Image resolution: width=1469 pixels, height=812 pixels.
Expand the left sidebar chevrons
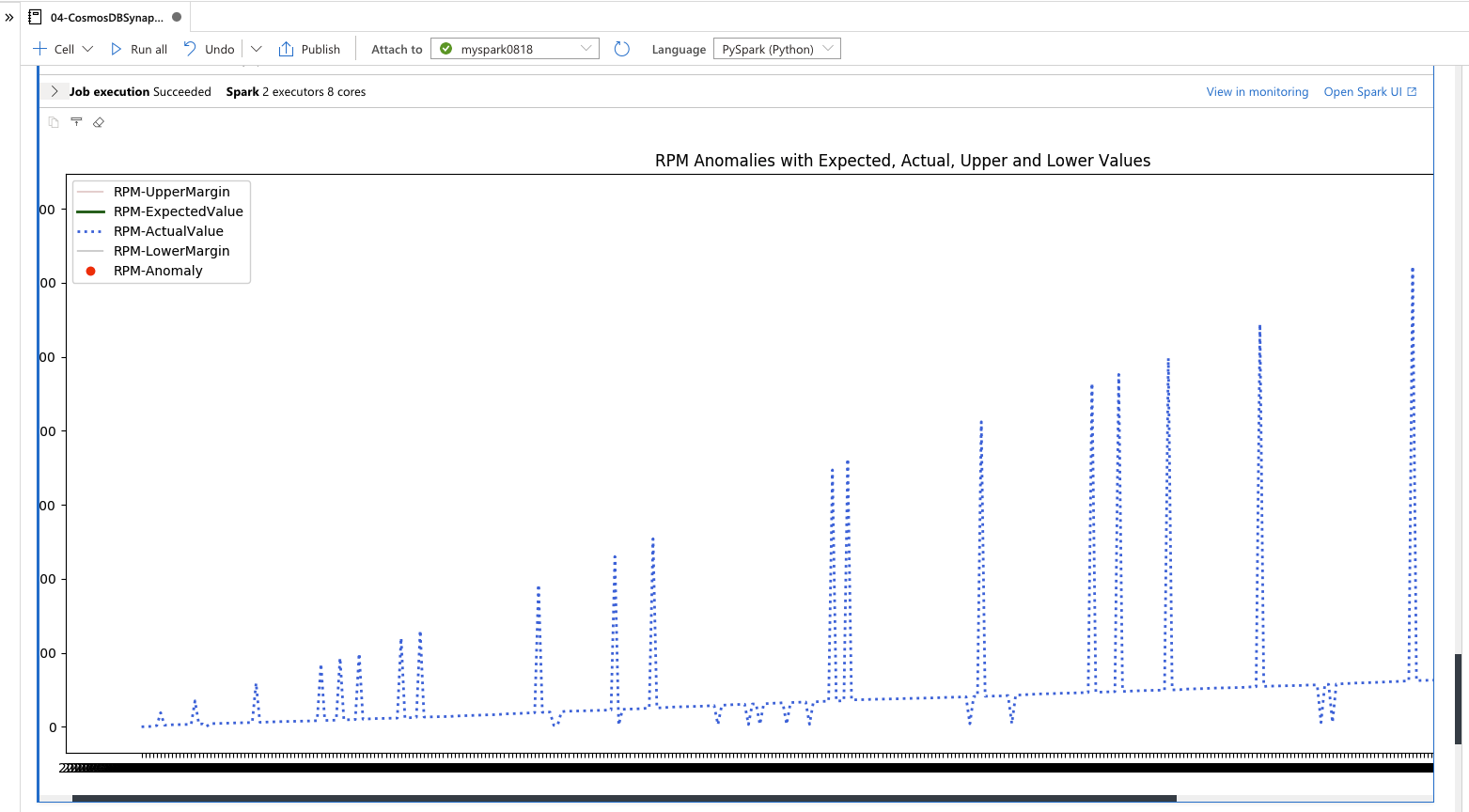coord(9,17)
